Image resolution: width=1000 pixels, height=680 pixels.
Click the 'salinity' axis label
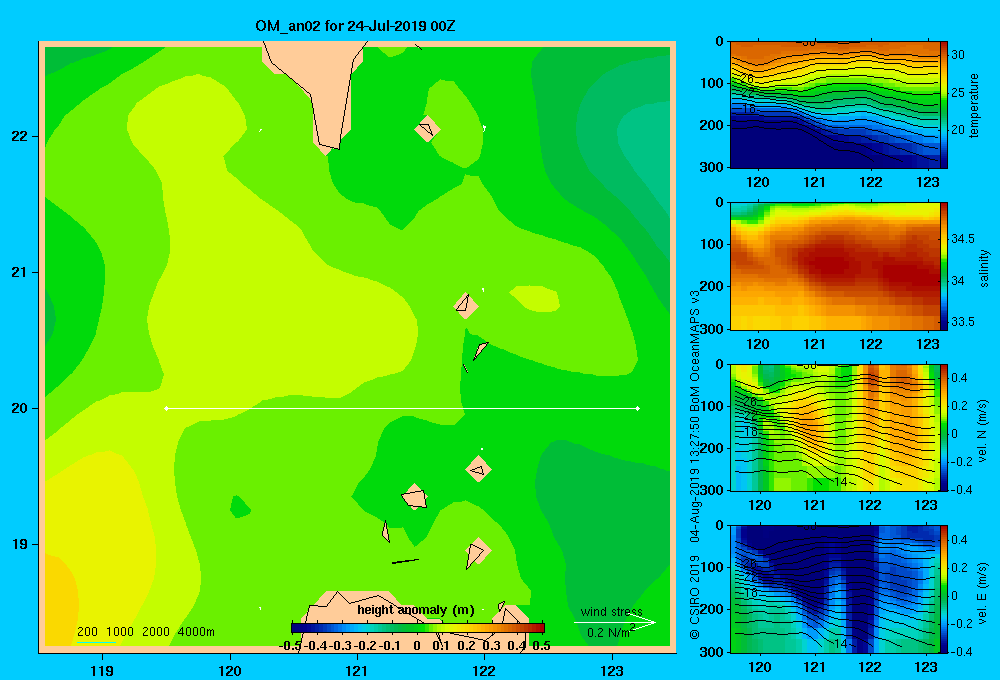(x=983, y=268)
